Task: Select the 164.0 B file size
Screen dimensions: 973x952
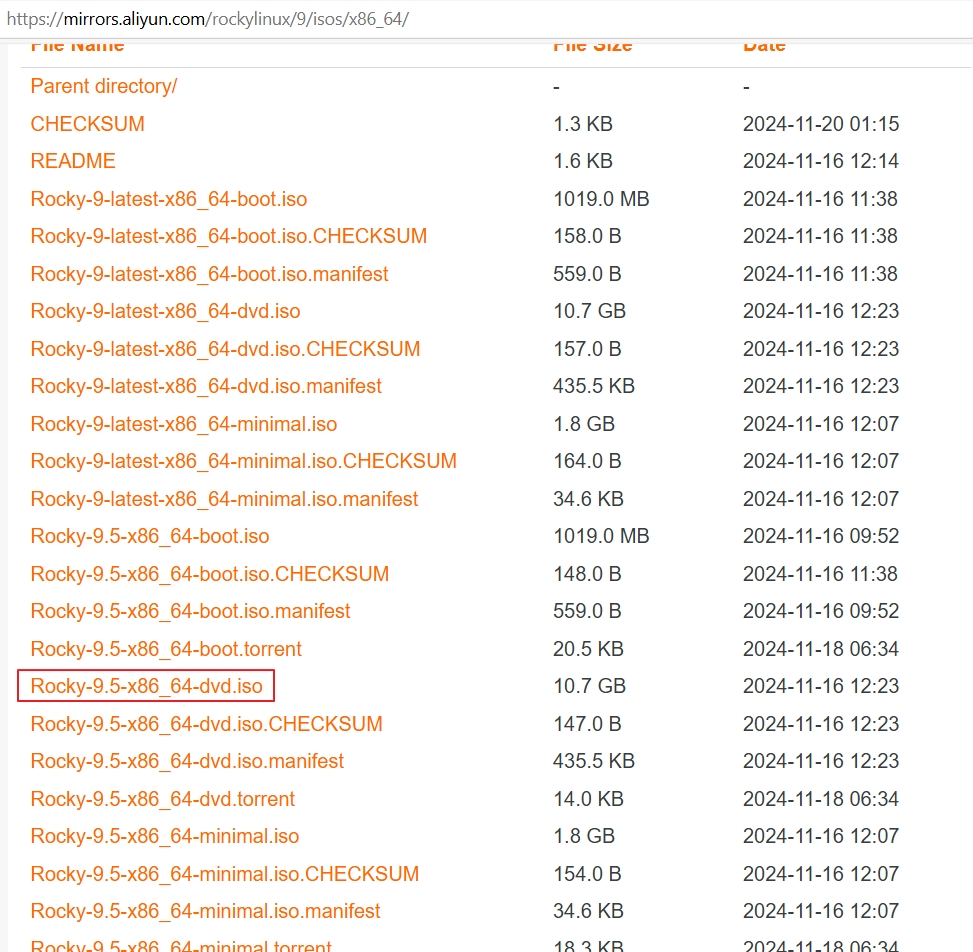Action: click(587, 462)
